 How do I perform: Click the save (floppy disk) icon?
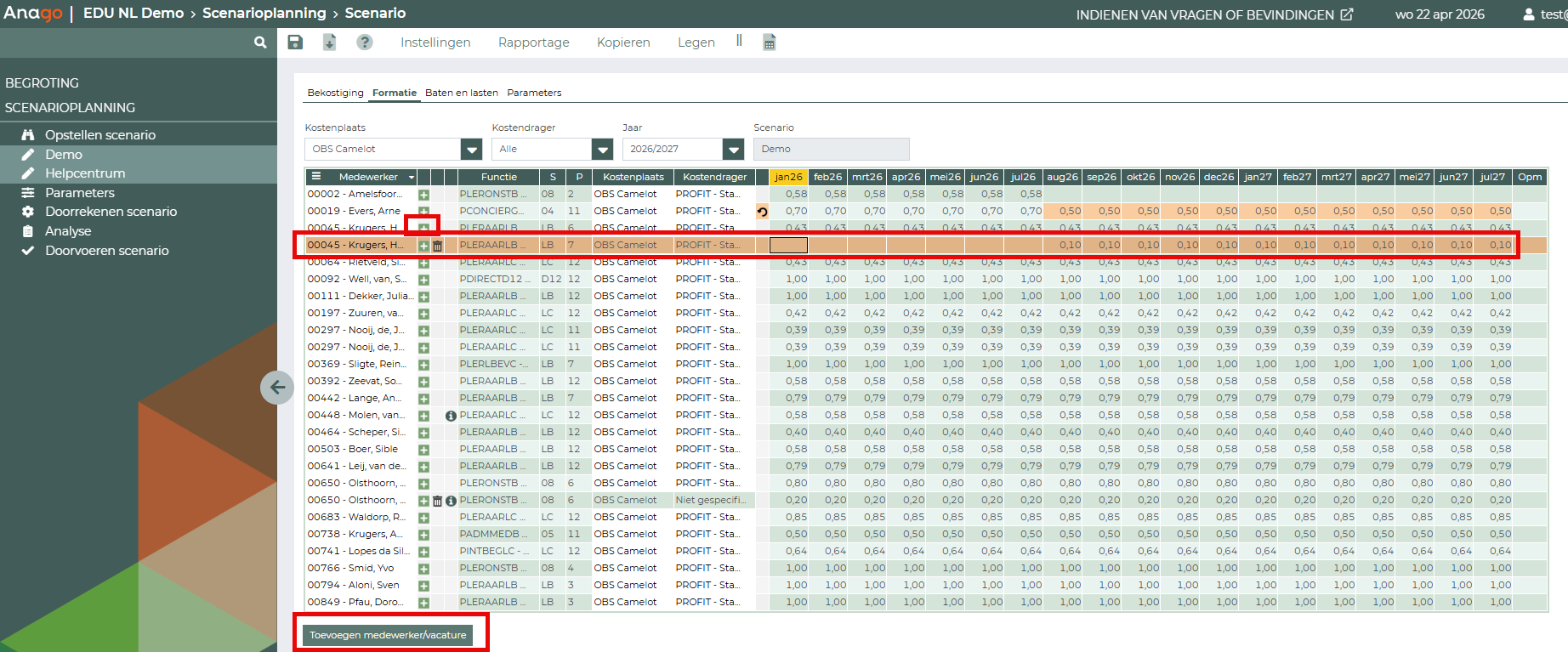(295, 43)
